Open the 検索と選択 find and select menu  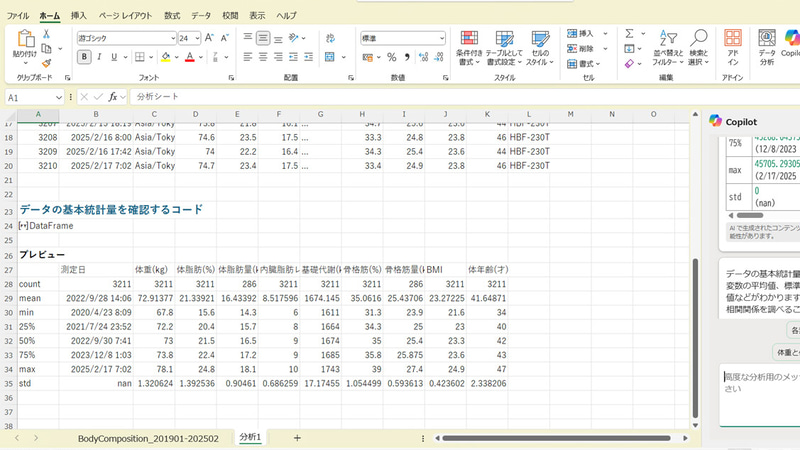pos(698,47)
